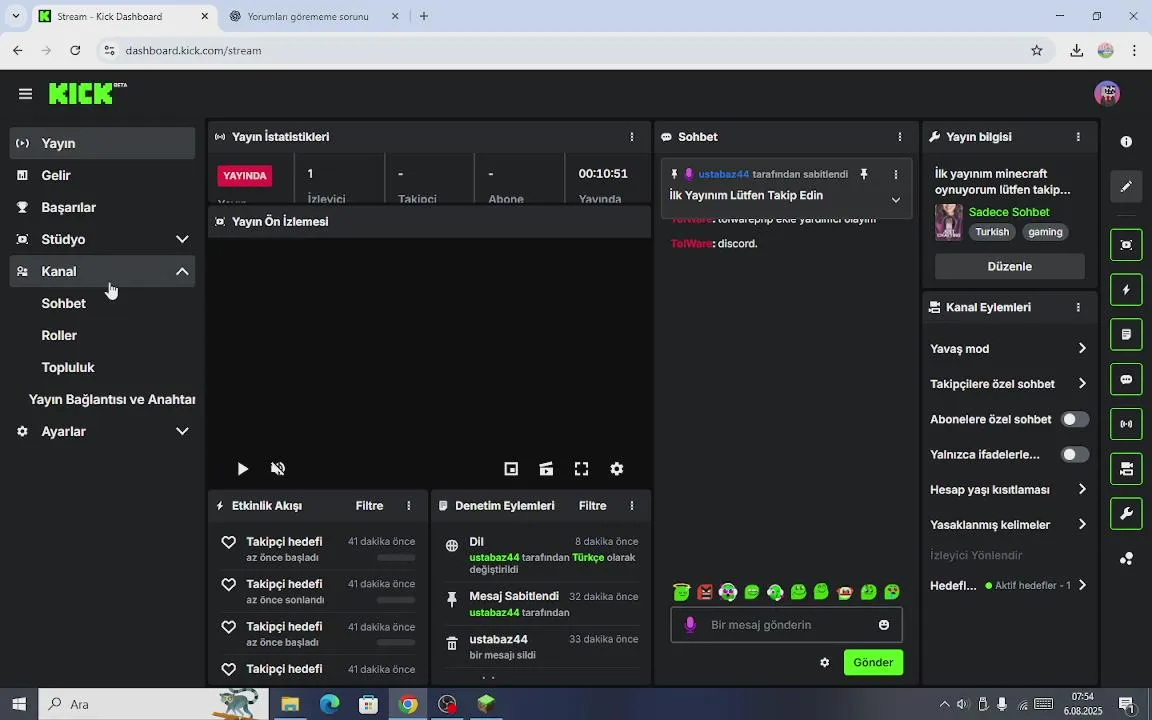
Task: Open the hamburger menu beside Kick logo
Action: (x=25, y=94)
